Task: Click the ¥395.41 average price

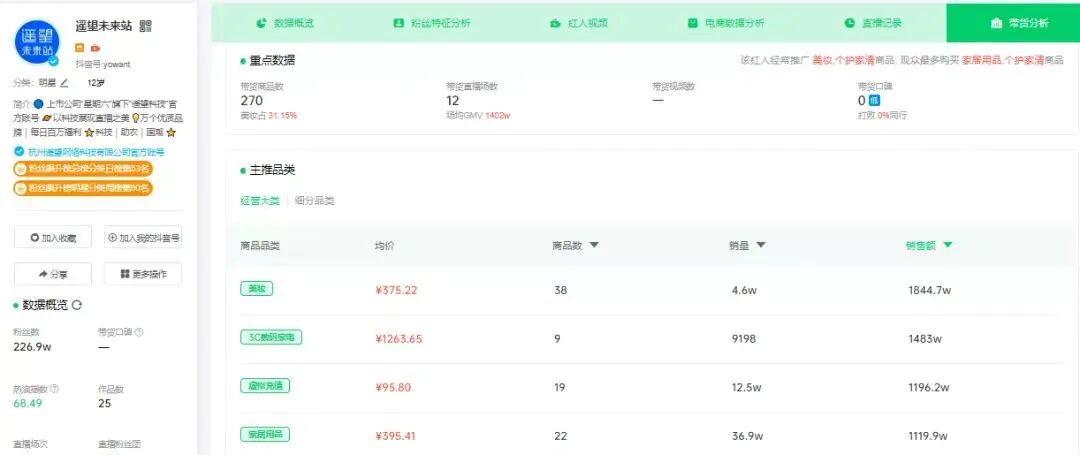Action: click(x=396, y=436)
